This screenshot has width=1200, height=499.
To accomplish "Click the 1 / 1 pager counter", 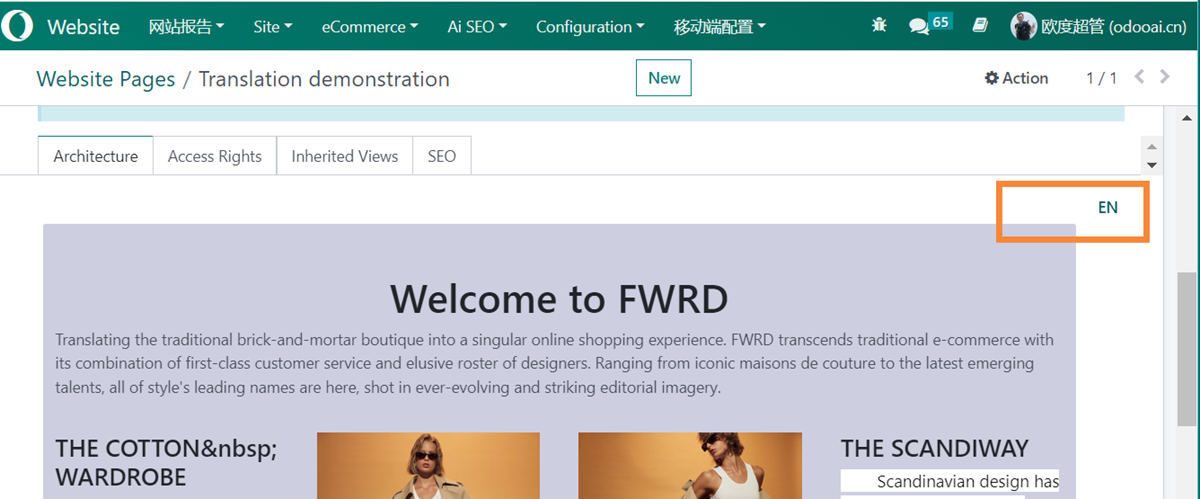I will [x=1101, y=78].
